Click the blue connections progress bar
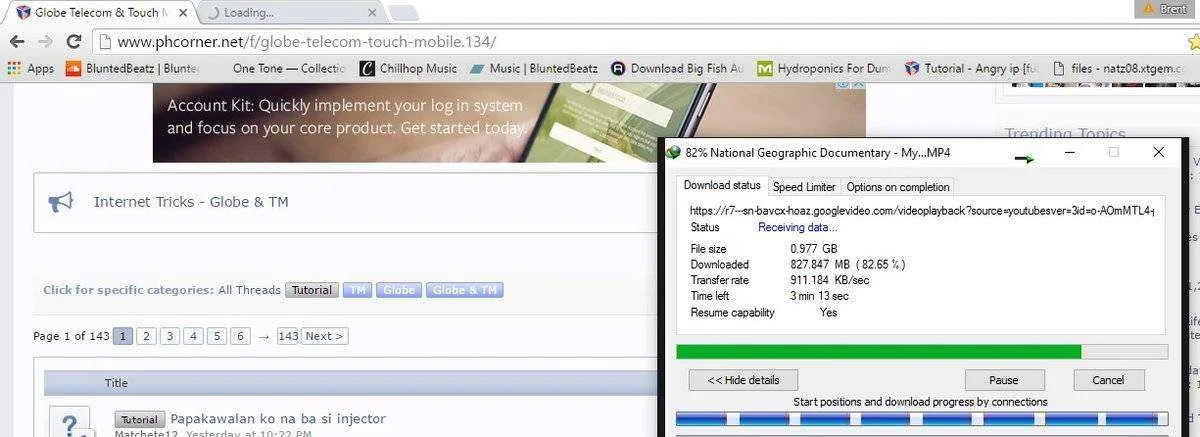The image size is (1200, 437). pos(921,419)
